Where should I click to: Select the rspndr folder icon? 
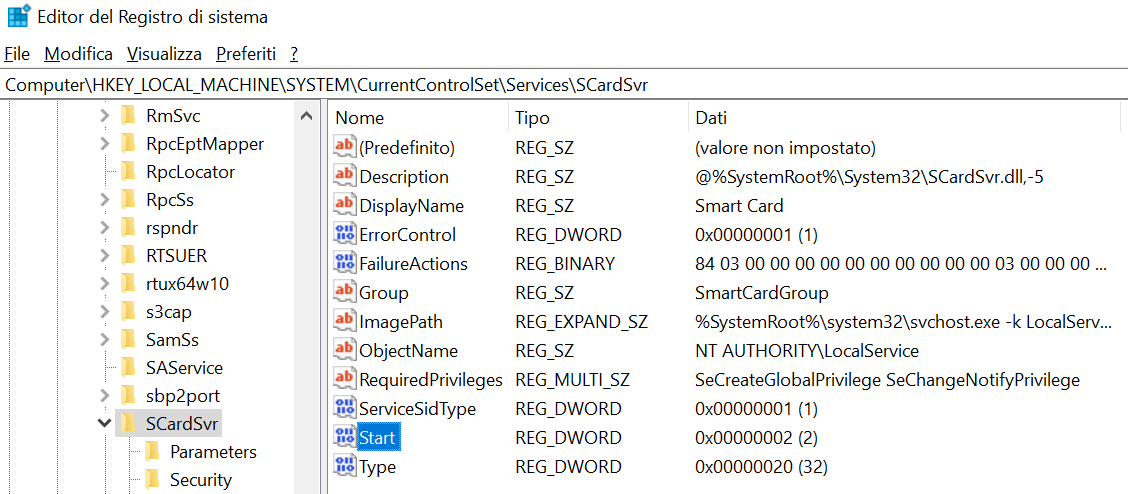tap(128, 227)
